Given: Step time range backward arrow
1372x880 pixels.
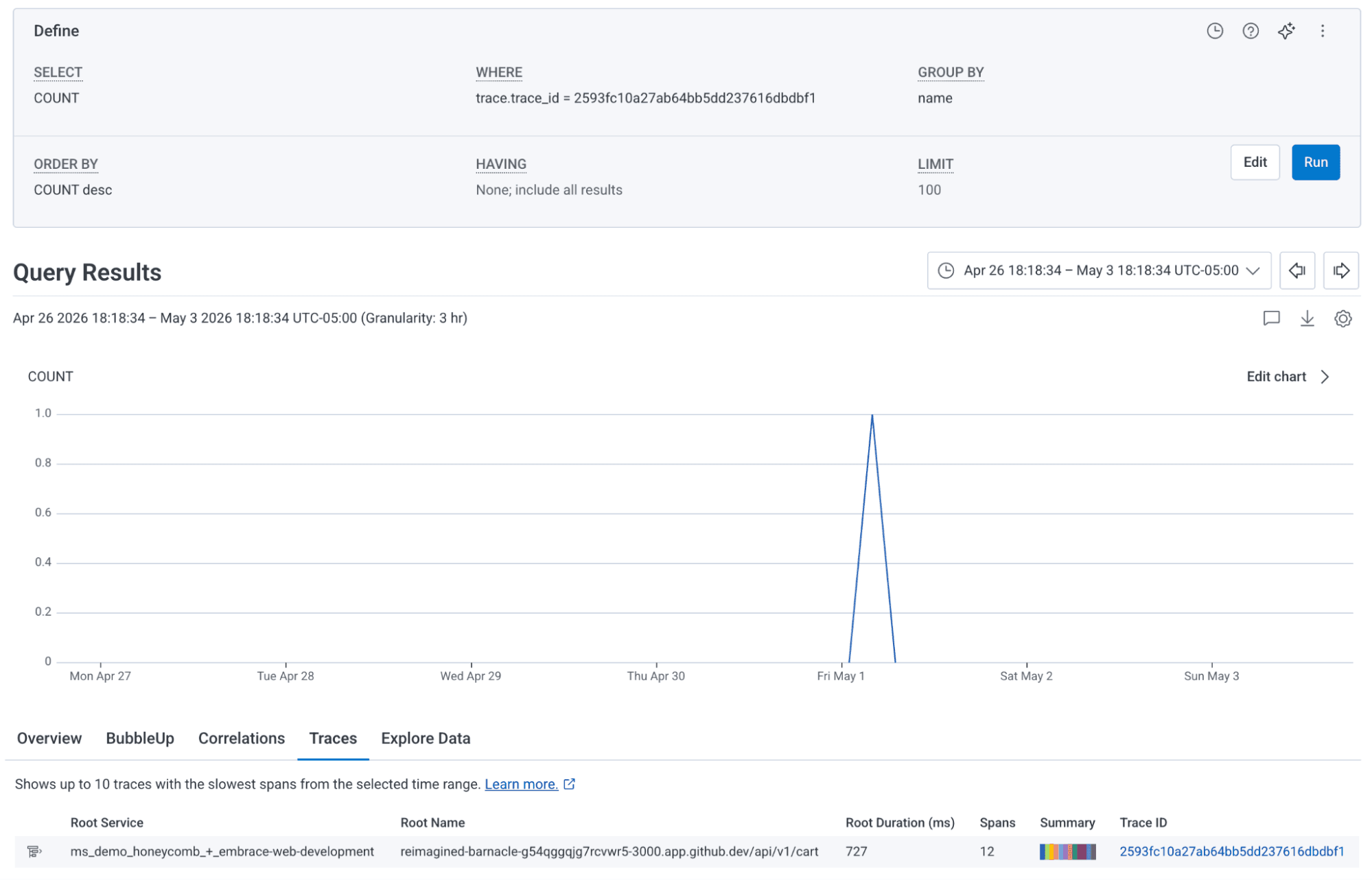Looking at the screenshot, I should (1297, 270).
